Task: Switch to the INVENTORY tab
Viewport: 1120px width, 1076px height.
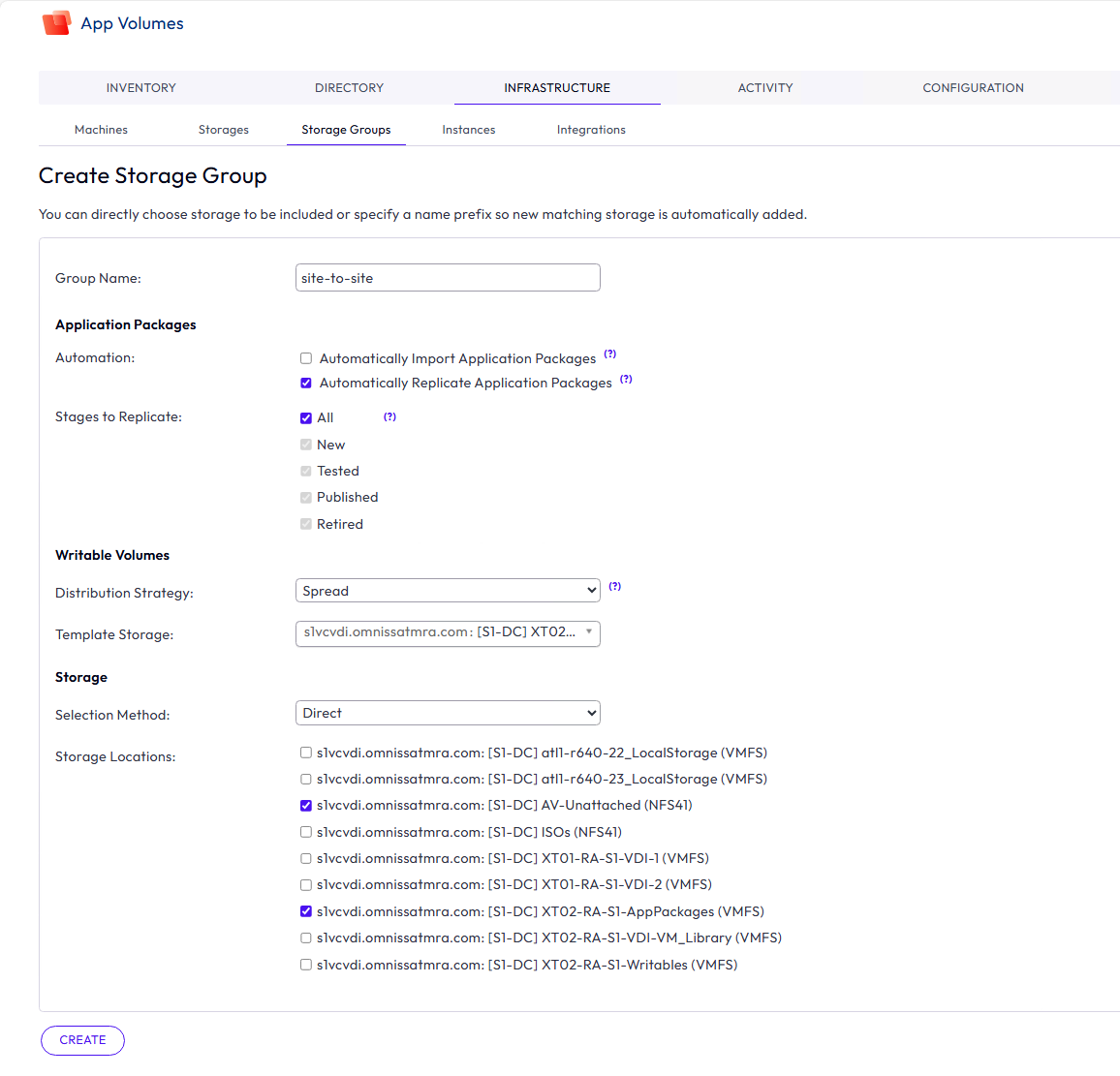Action: pyautogui.click(x=141, y=88)
